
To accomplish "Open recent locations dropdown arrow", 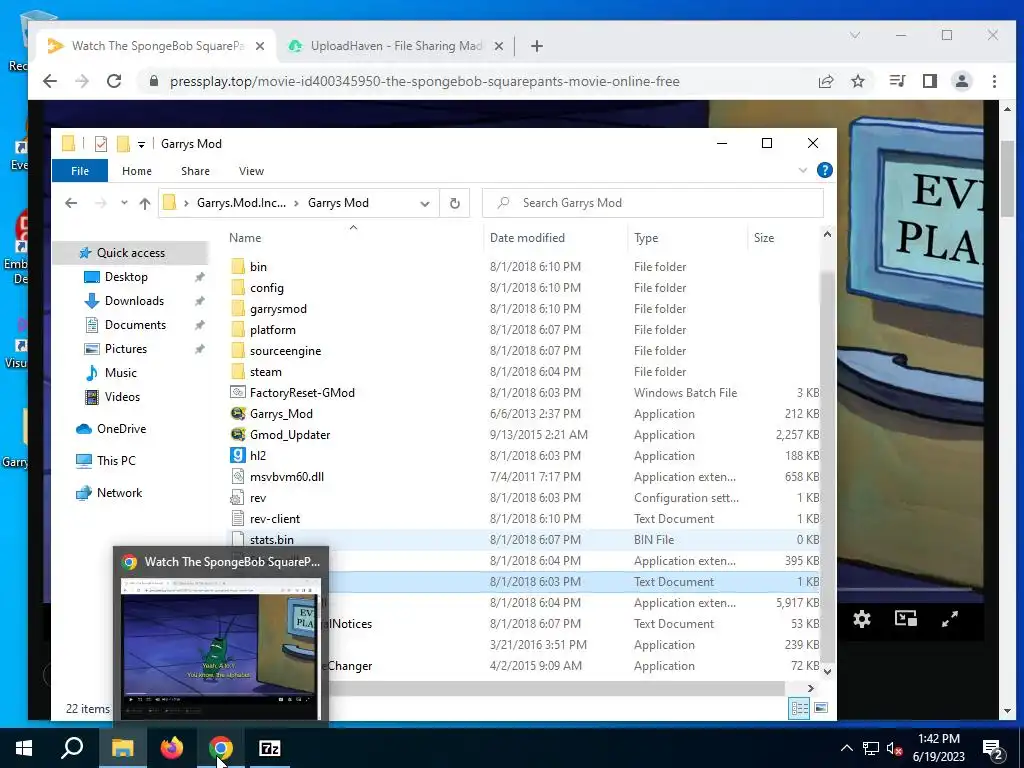I will [124, 203].
